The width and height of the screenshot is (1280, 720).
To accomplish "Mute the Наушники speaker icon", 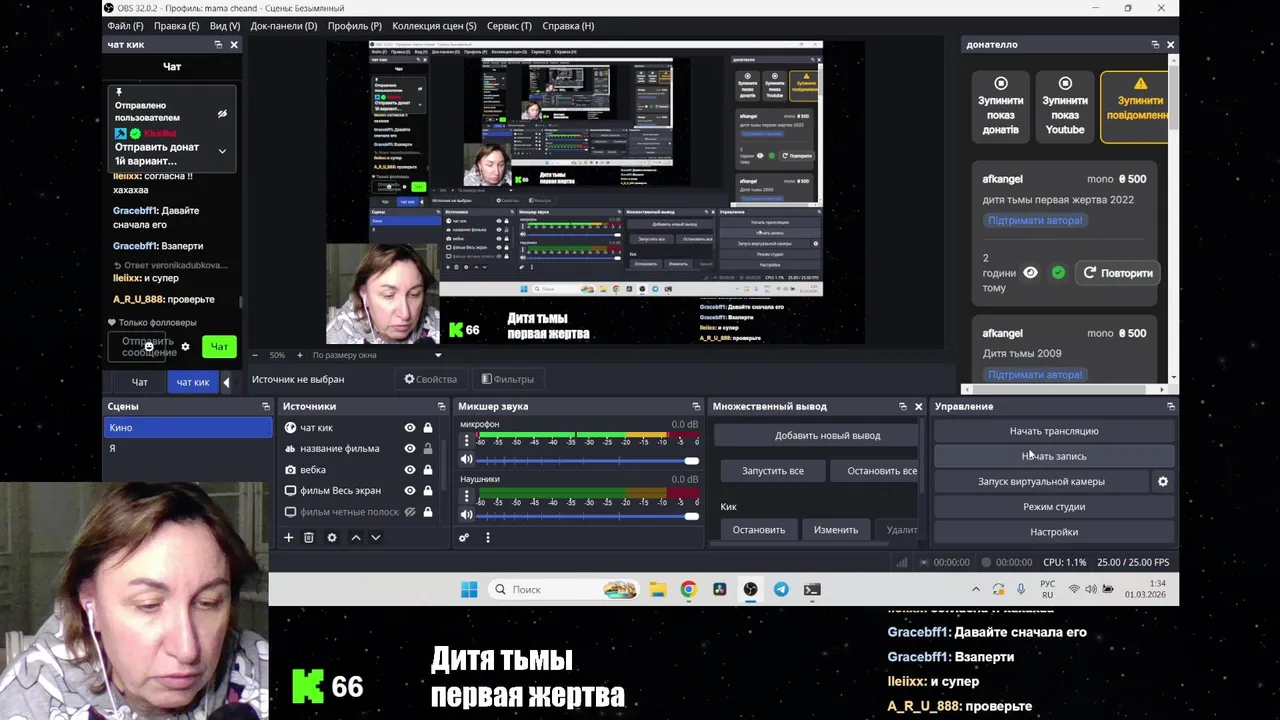I will 466,514.
